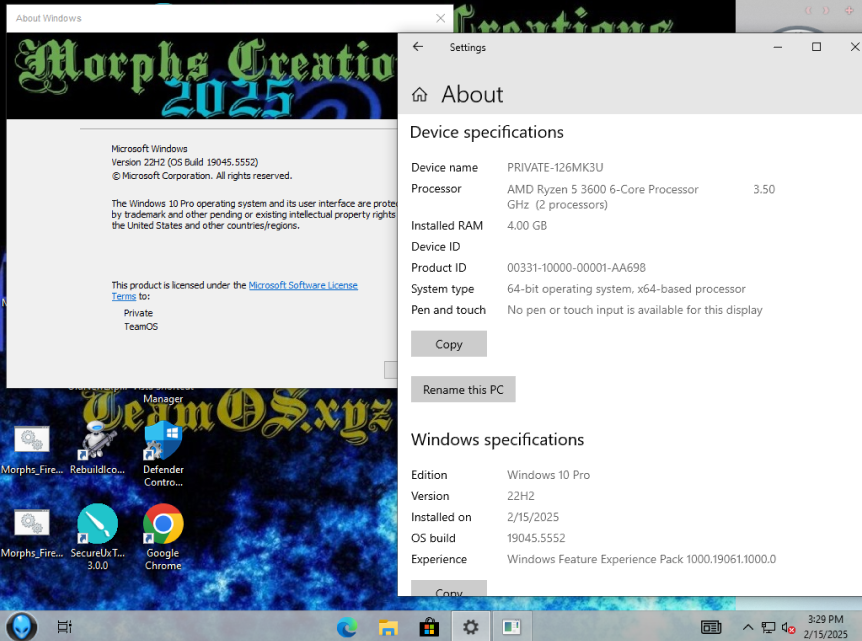
Task: Open Task View on the taskbar
Action: (x=64, y=627)
